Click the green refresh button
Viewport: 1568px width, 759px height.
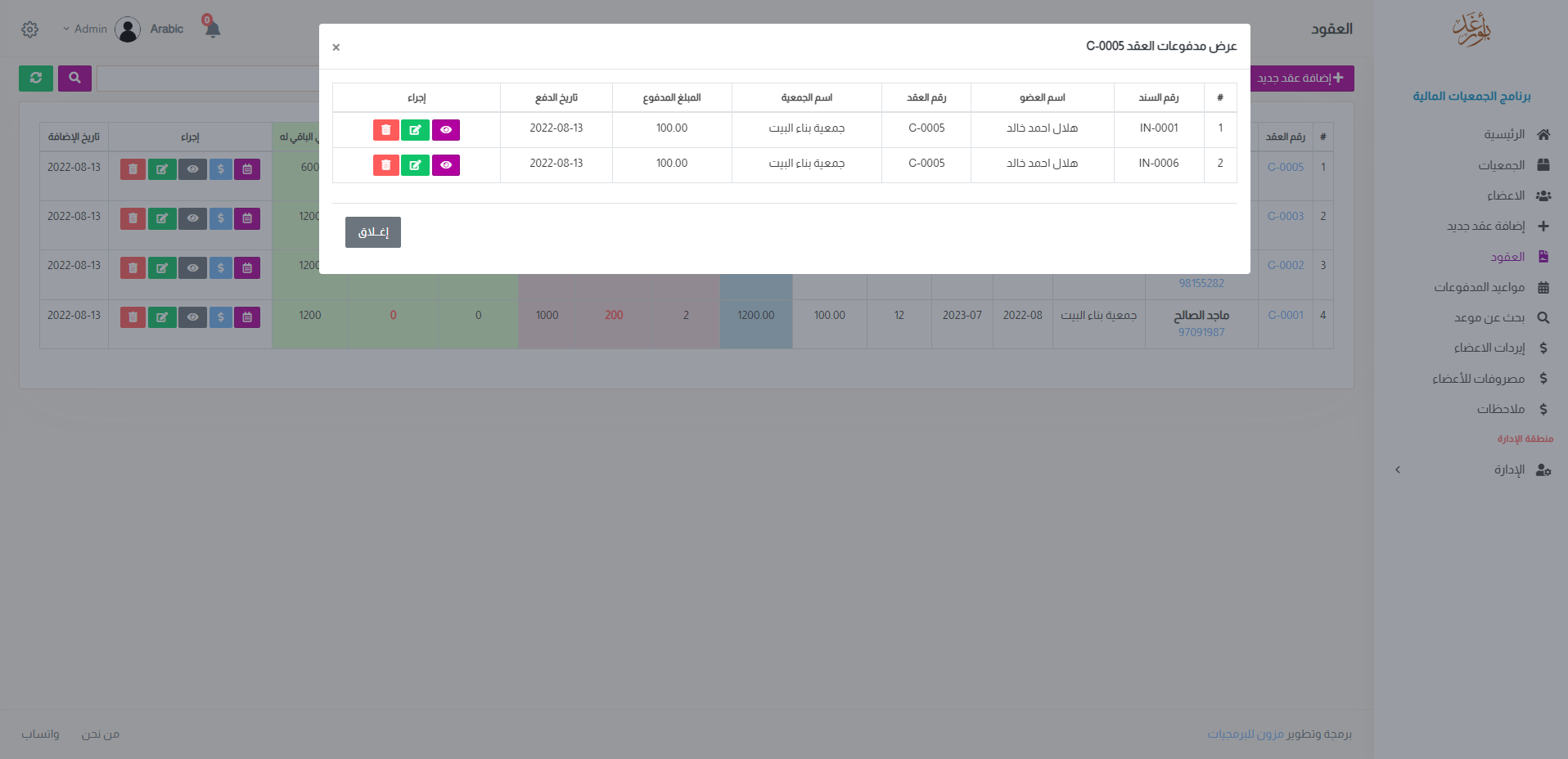36,79
